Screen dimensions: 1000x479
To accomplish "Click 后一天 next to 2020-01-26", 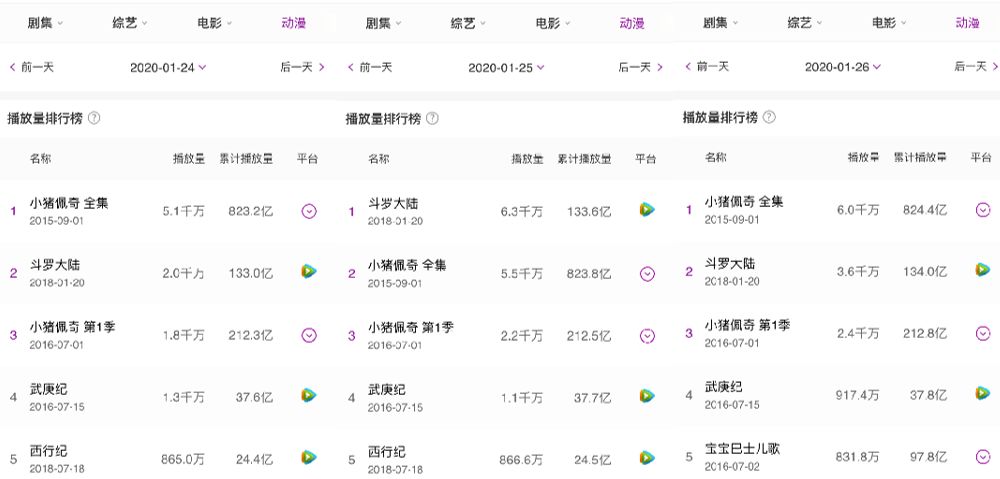I will tap(976, 67).
